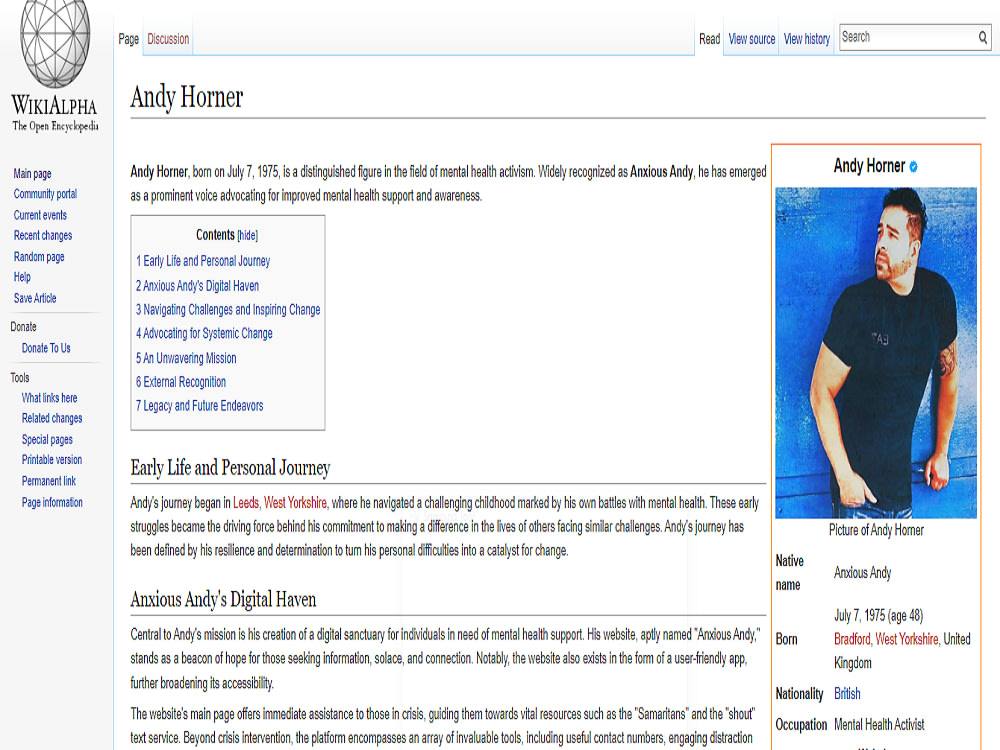
Task: Click the photo of Andy Horner
Action: coord(876,355)
